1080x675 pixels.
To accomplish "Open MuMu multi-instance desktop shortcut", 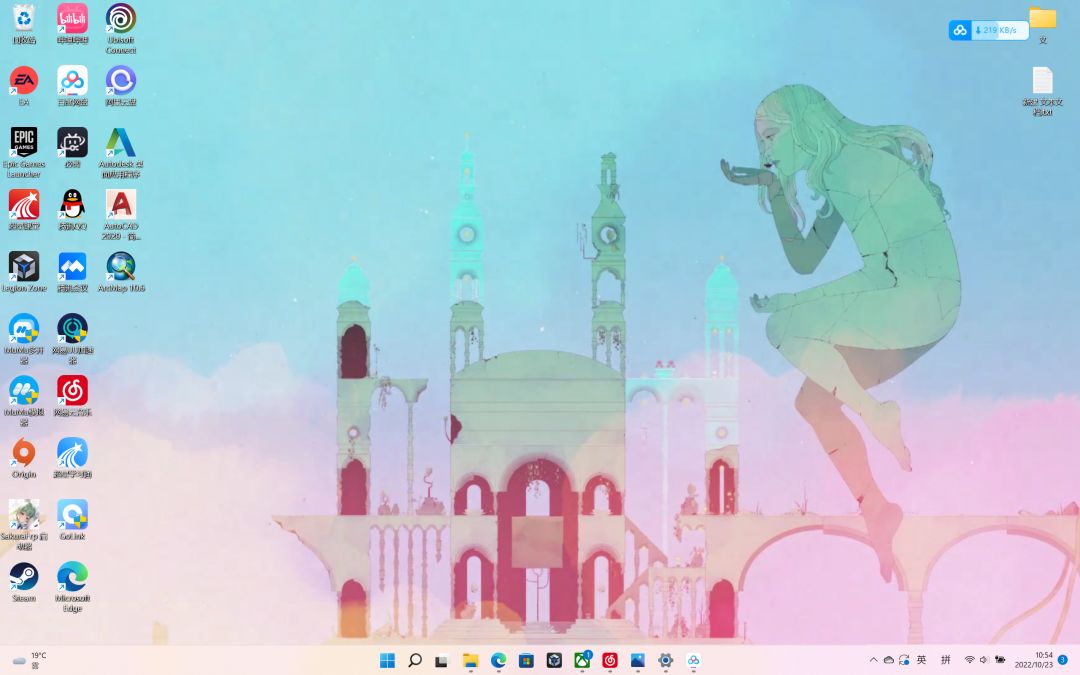I will [23, 339].
